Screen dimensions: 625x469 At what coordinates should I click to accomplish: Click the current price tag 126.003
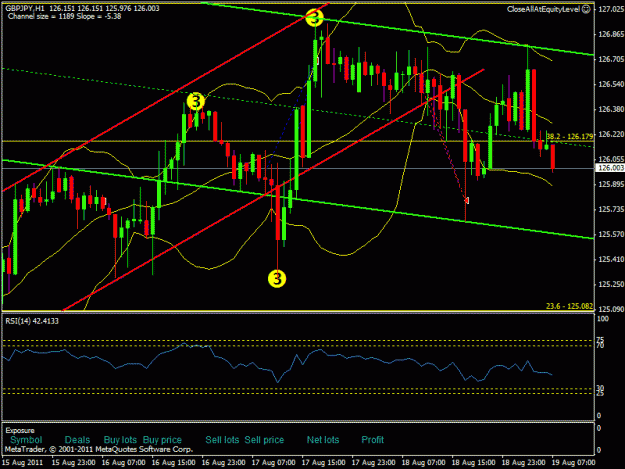pos(610,168)
